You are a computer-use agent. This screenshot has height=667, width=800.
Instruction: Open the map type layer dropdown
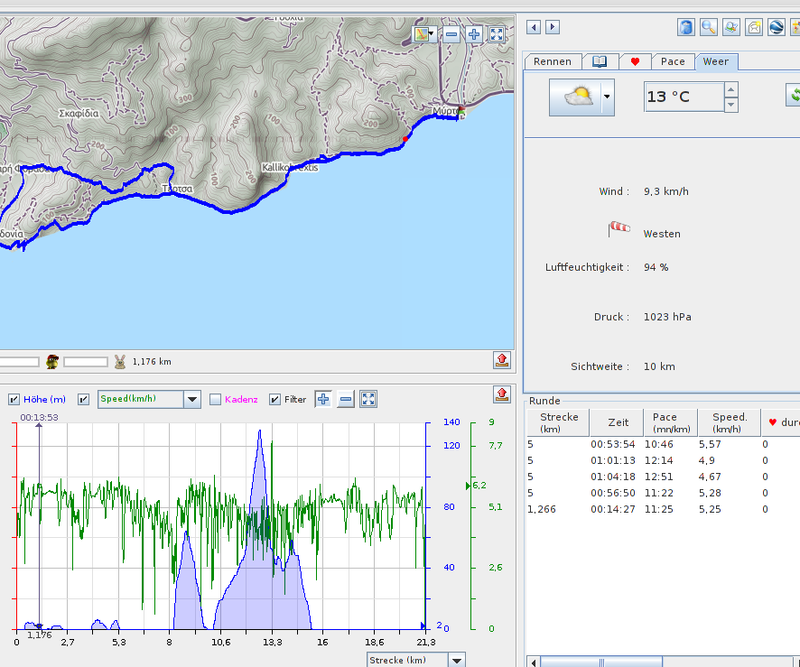click(431, 34)
